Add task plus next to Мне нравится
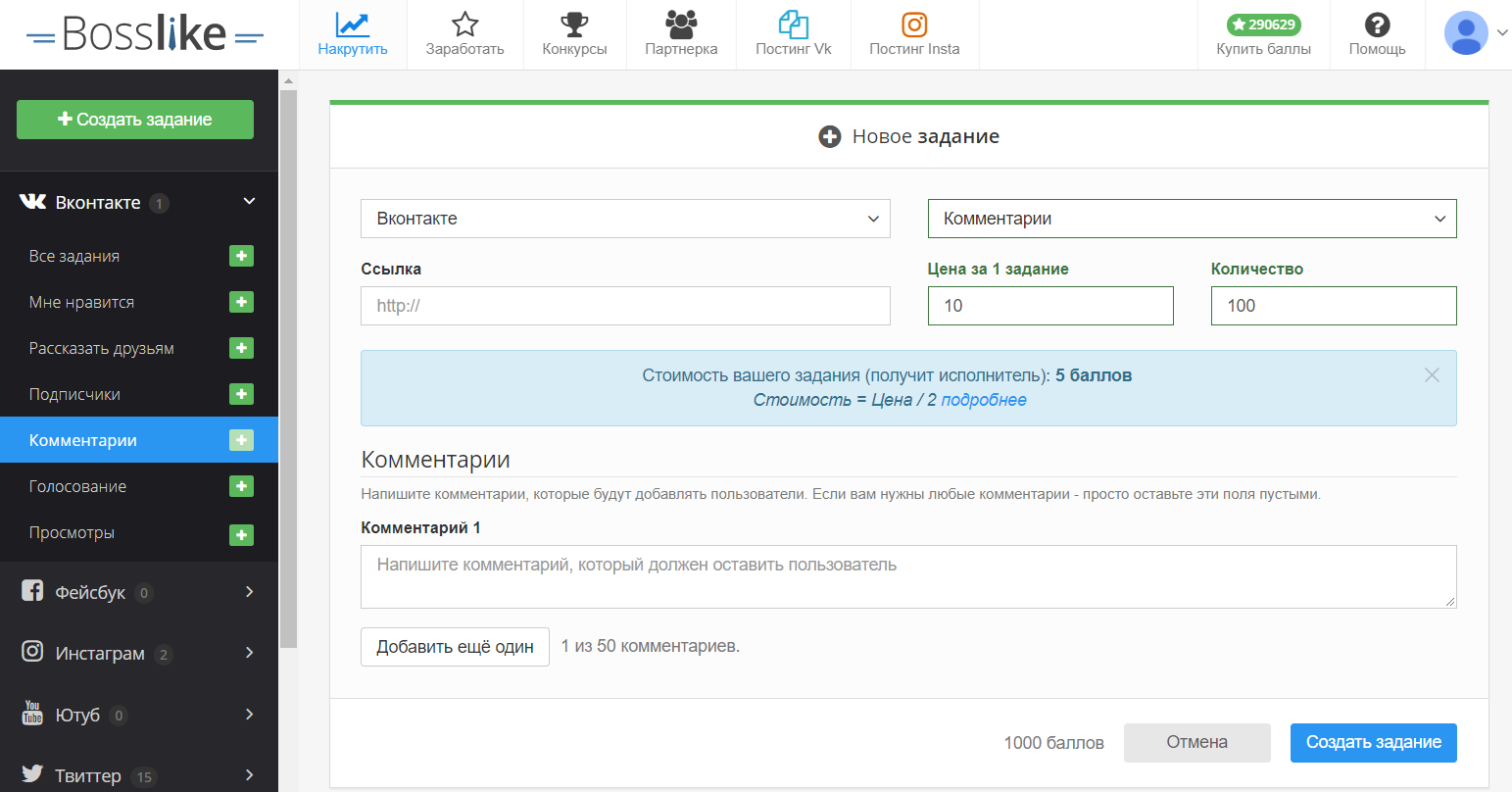1512x792 pixels. (x=241, y=302)
